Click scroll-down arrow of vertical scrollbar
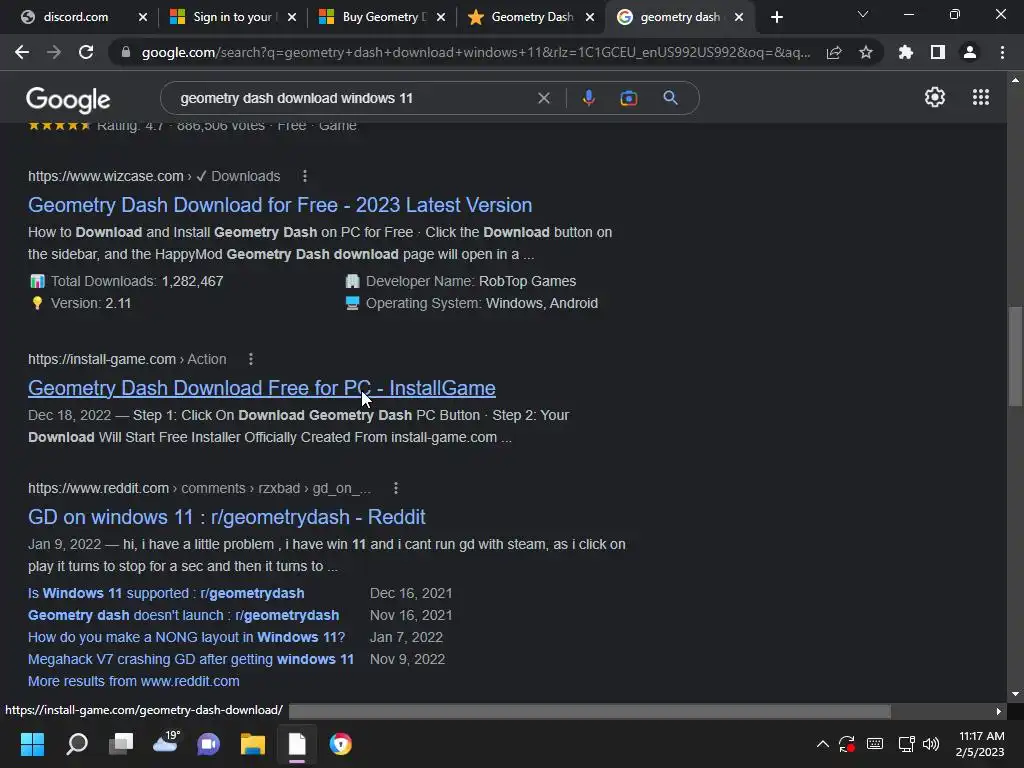This screenshot has height=768, width=1024. [x=1015, y=694]
